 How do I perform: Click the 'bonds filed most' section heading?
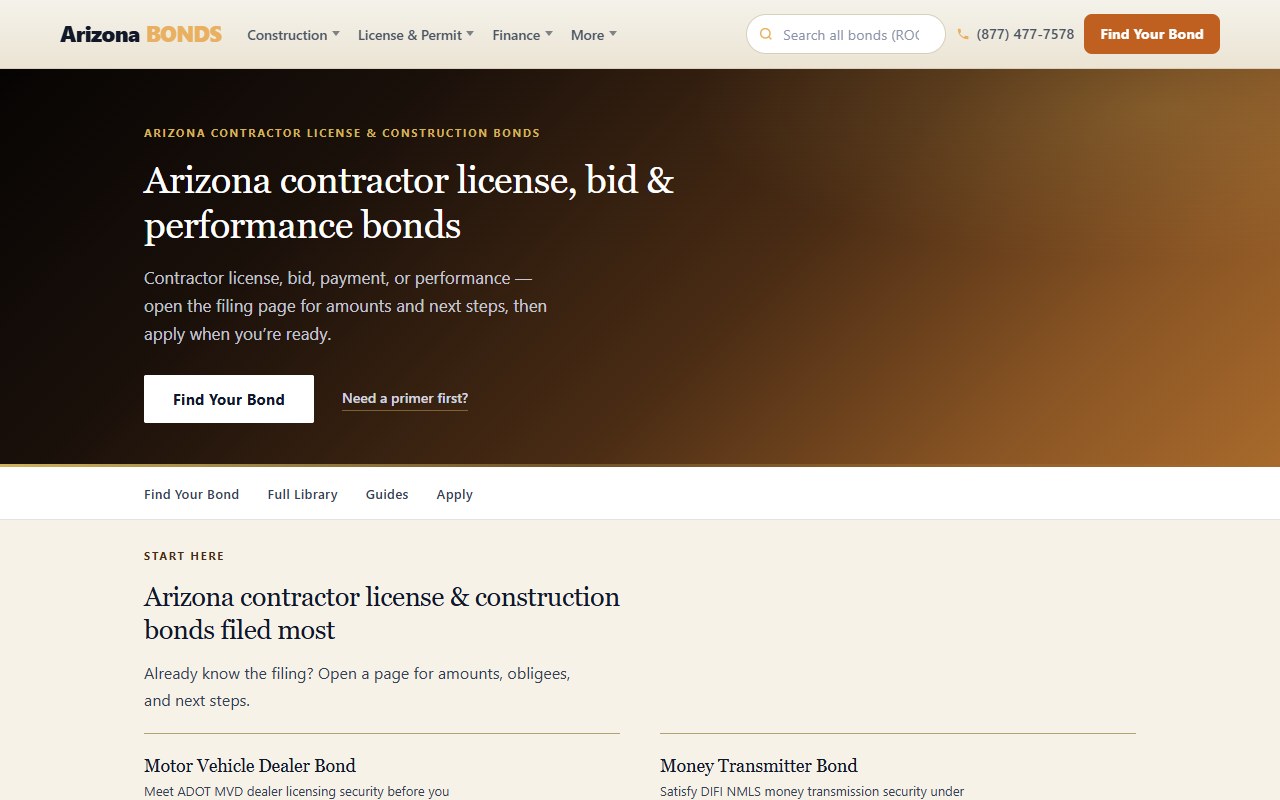tap(382, 613)
